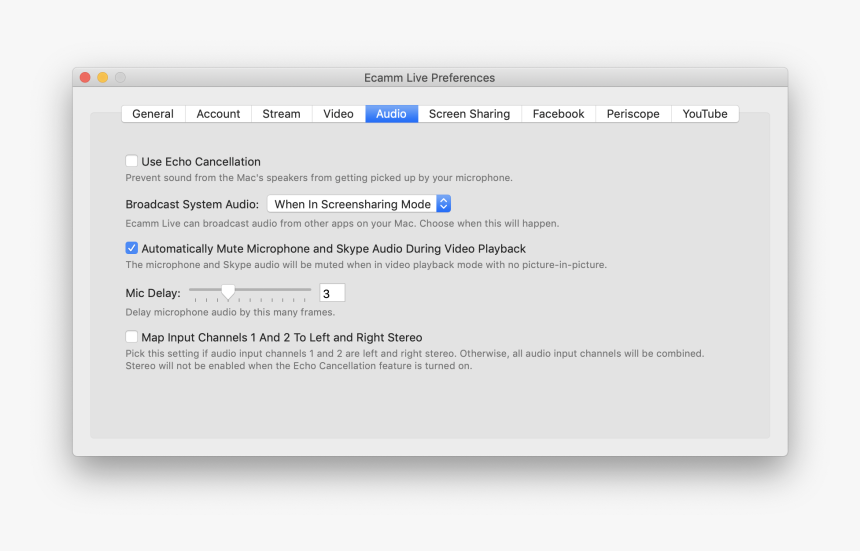The width and height of the screenshot is (860, 551).
Task: Click the Mic Delay slider thumb
Action: pos(228,292)
